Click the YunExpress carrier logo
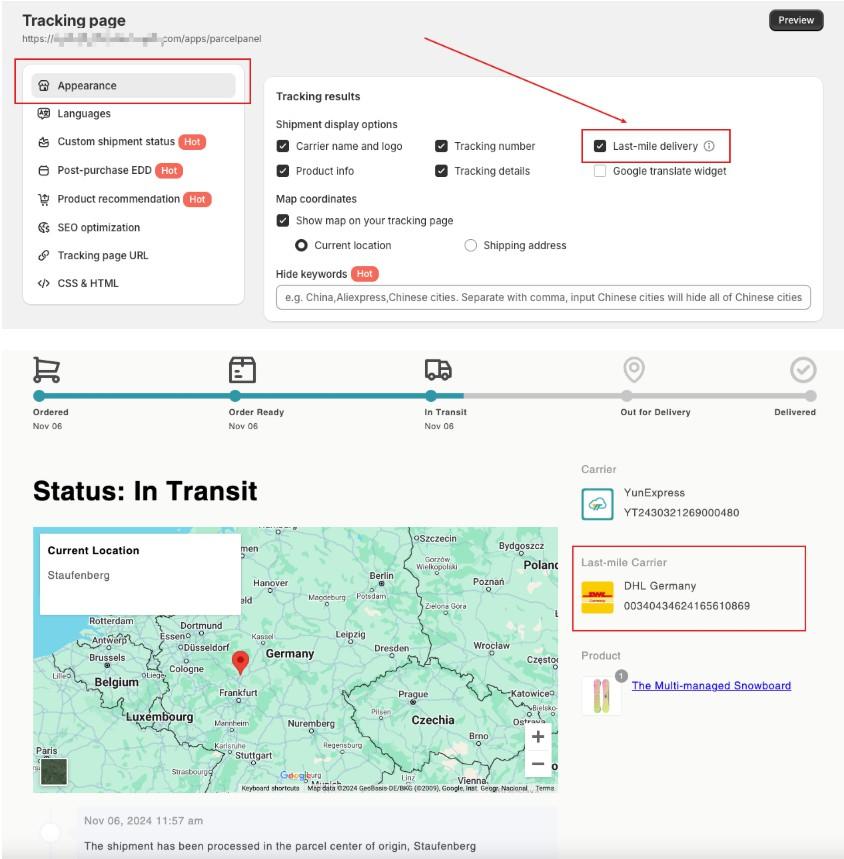Image resolution: width=844 pixels, height=859 pixels. tap(597, 504)
